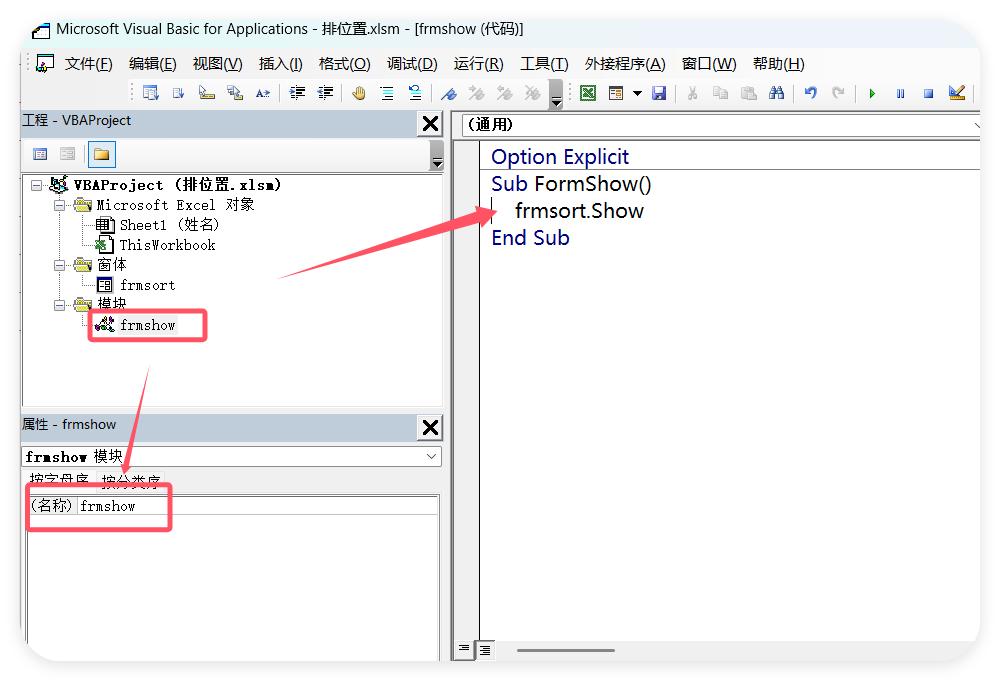Click the Parameter Info toolbar icon
The width and height of the screenshot is (999, 680).
pyautogui.click(x=234, y=93)
